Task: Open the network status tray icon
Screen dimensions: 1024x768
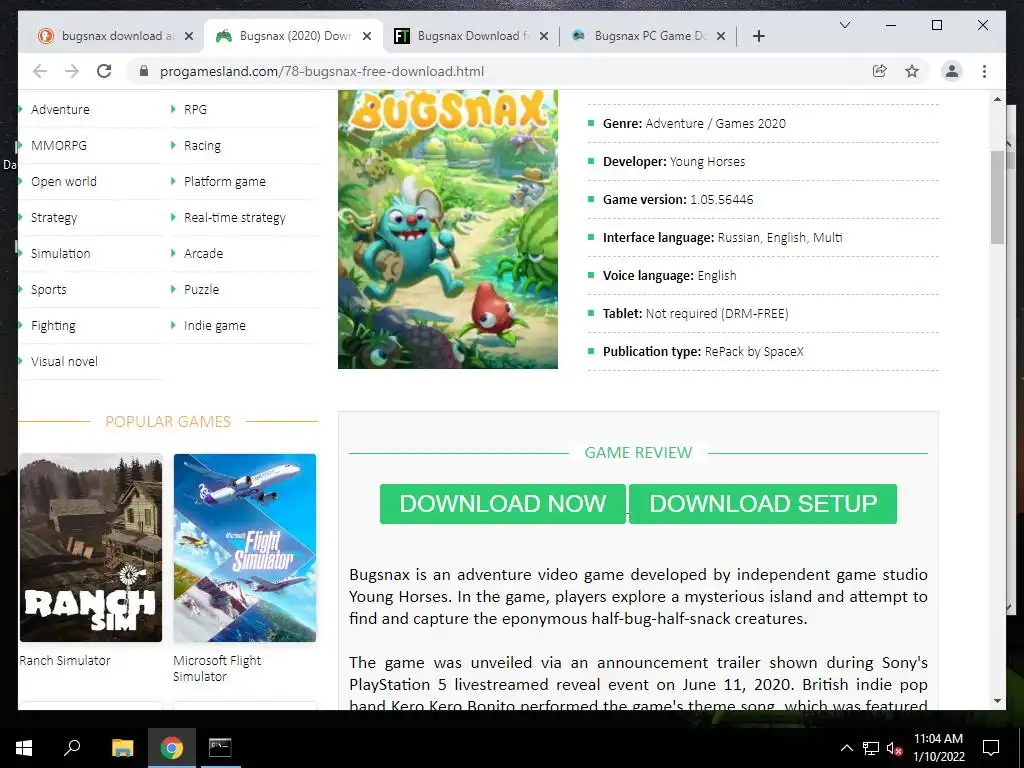Action: point(871,748)
